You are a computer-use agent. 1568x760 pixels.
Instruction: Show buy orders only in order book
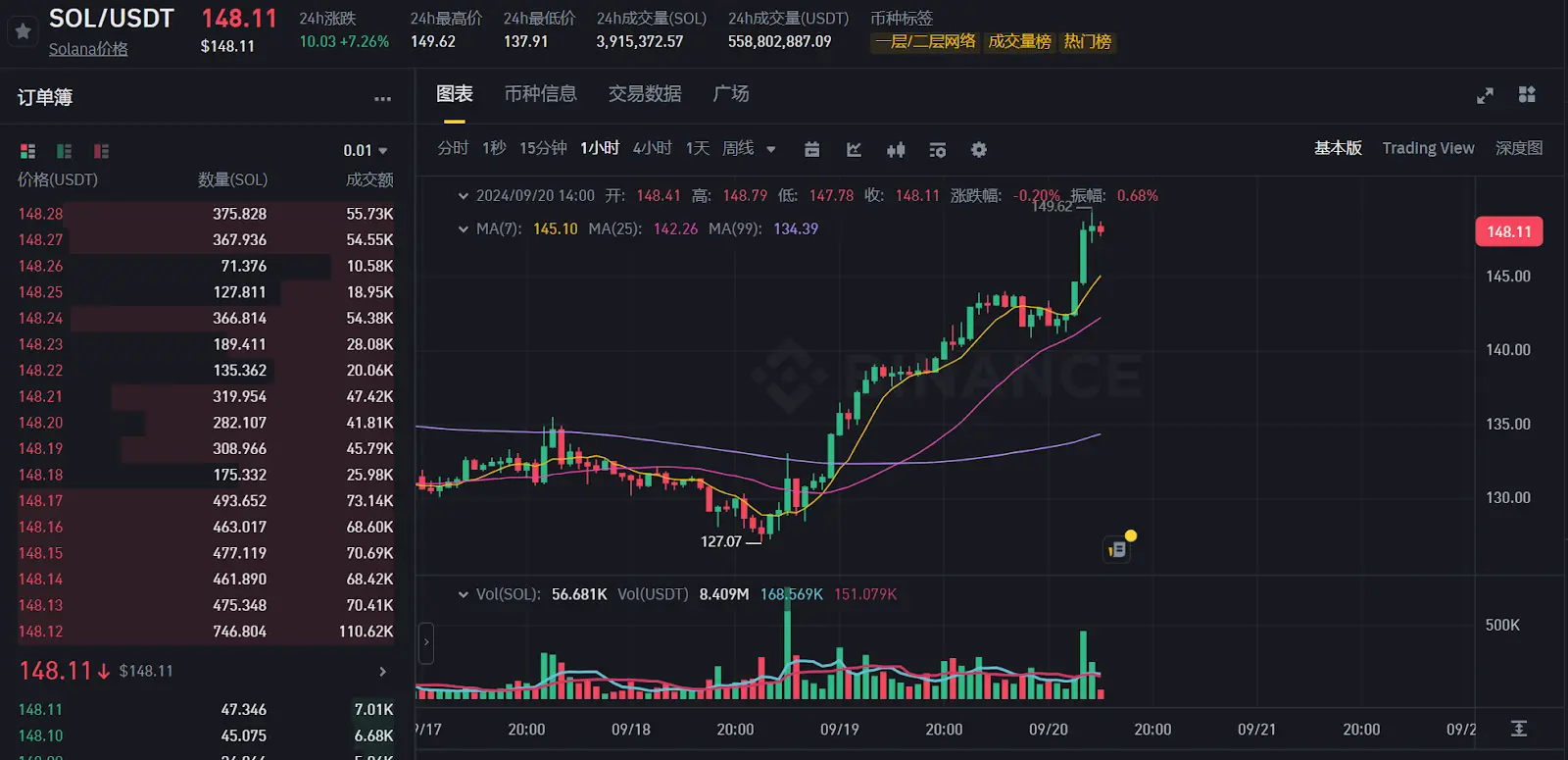65,151
